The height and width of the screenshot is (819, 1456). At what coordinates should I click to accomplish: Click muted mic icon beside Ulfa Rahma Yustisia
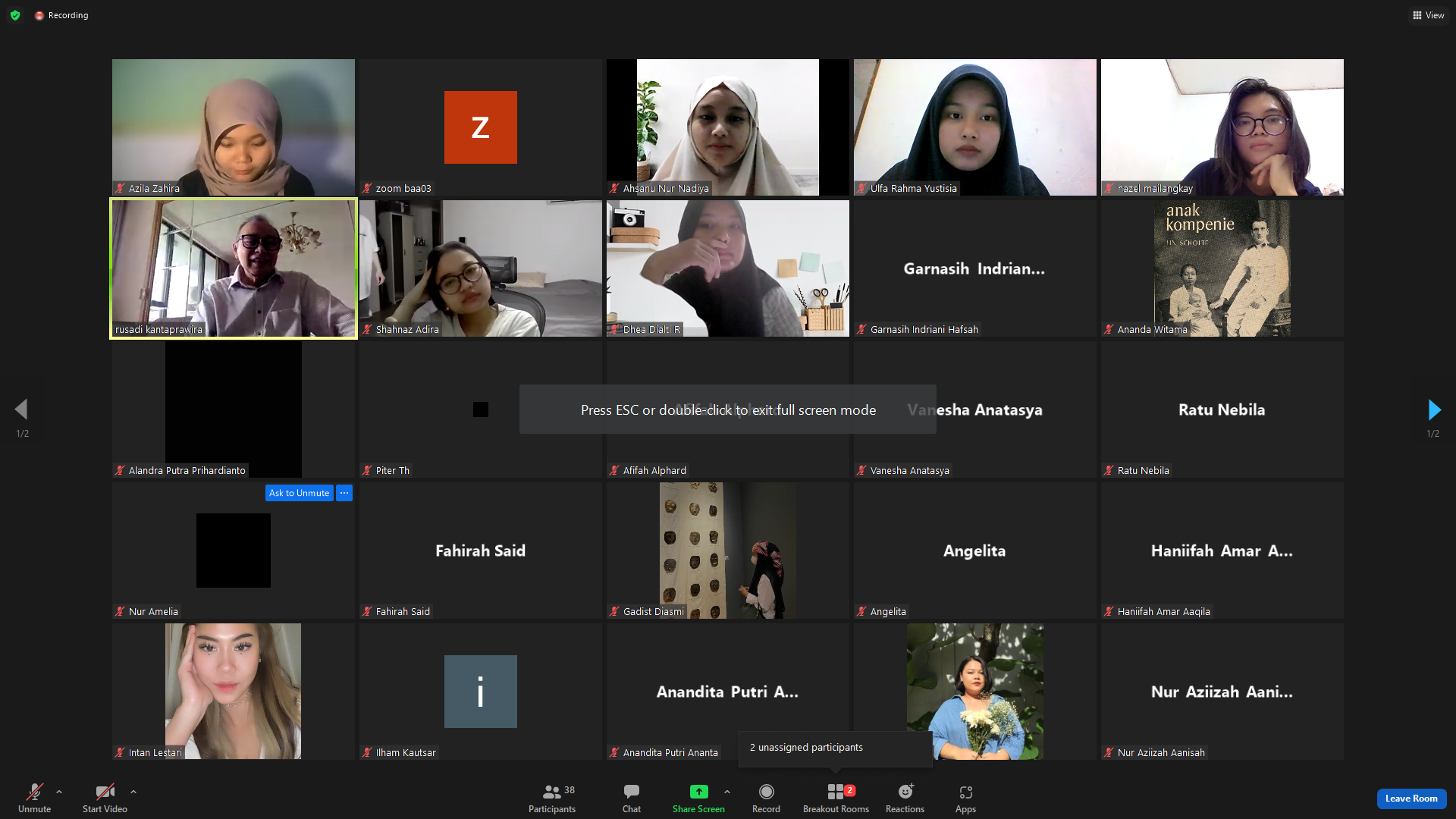[861, 188]
